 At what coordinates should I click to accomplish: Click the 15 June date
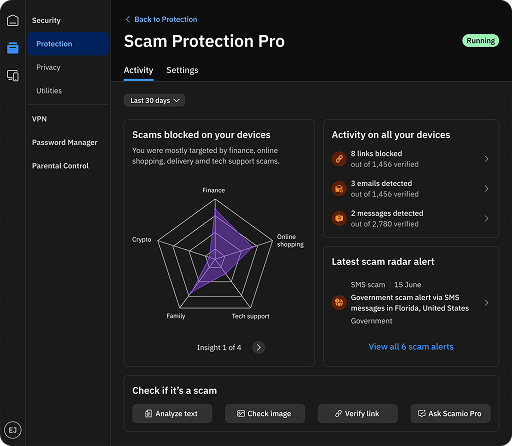coord(408,285)
